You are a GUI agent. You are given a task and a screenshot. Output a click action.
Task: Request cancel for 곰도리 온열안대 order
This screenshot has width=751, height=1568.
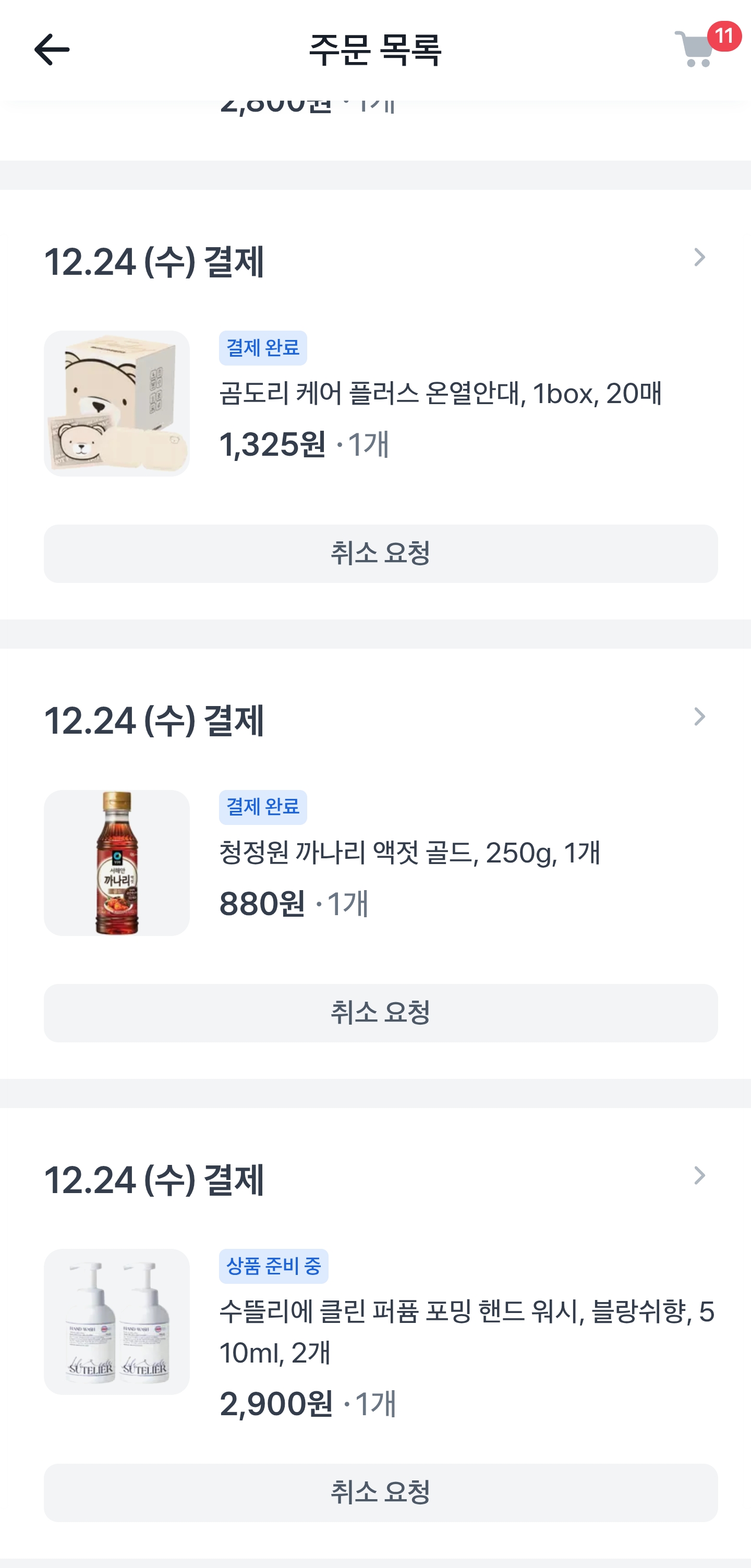[380, 554]
